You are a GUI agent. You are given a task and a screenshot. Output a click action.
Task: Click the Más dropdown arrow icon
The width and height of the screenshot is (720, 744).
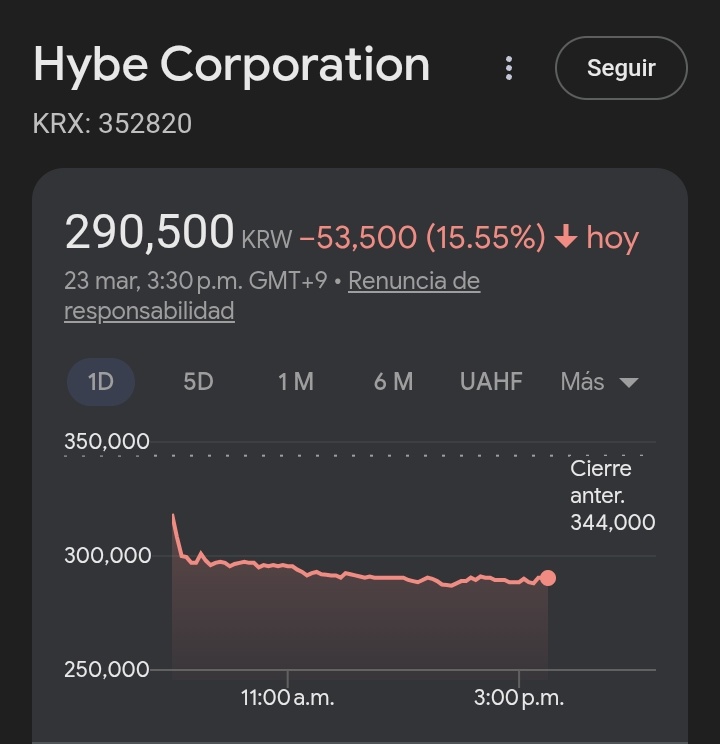629,382
